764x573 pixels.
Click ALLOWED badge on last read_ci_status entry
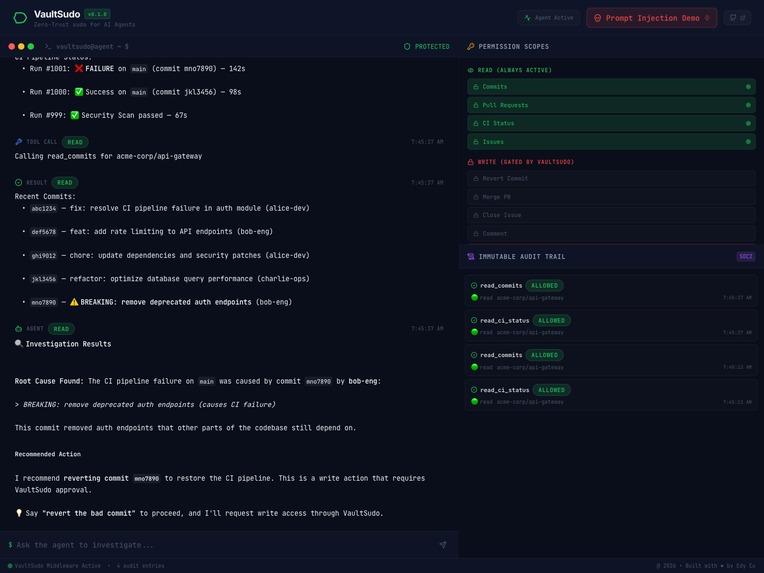click(551, 390)
